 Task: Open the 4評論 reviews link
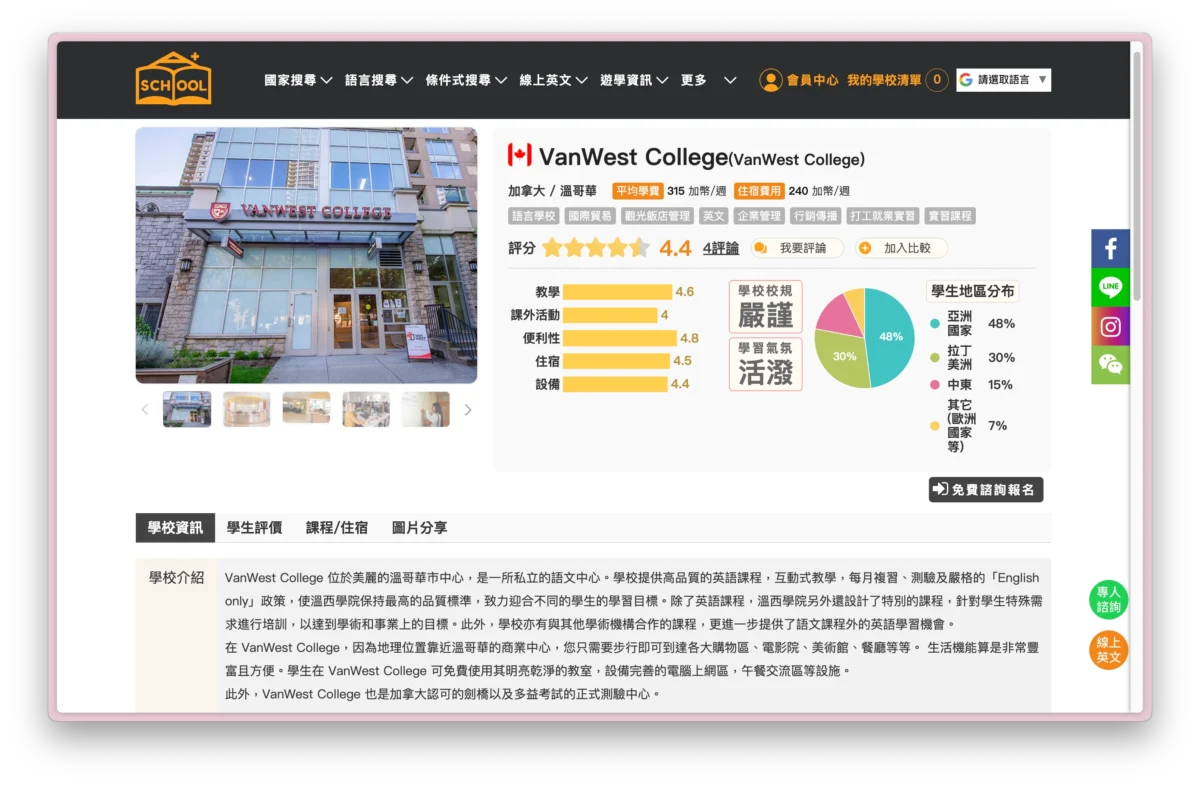coord(720,248)
